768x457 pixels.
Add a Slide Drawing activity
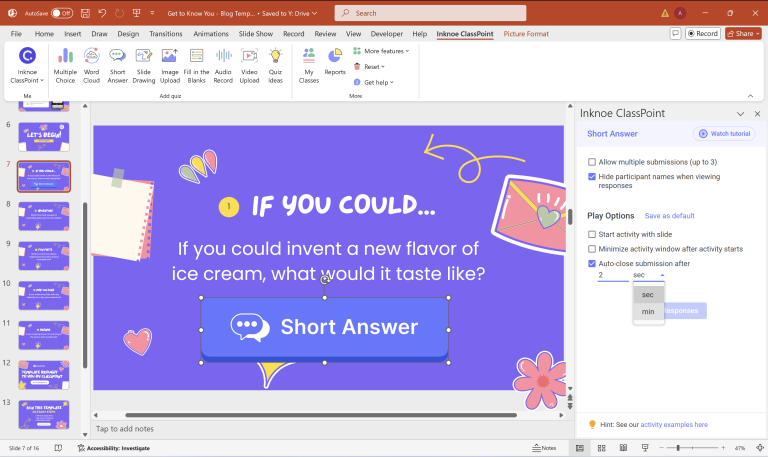144,66
